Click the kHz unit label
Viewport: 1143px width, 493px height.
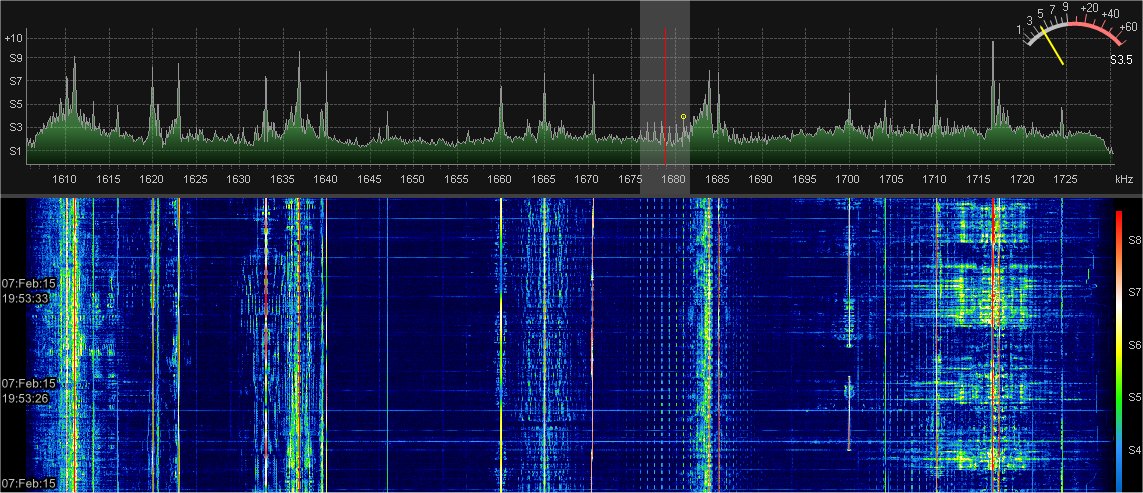(x=1123, y=180)
